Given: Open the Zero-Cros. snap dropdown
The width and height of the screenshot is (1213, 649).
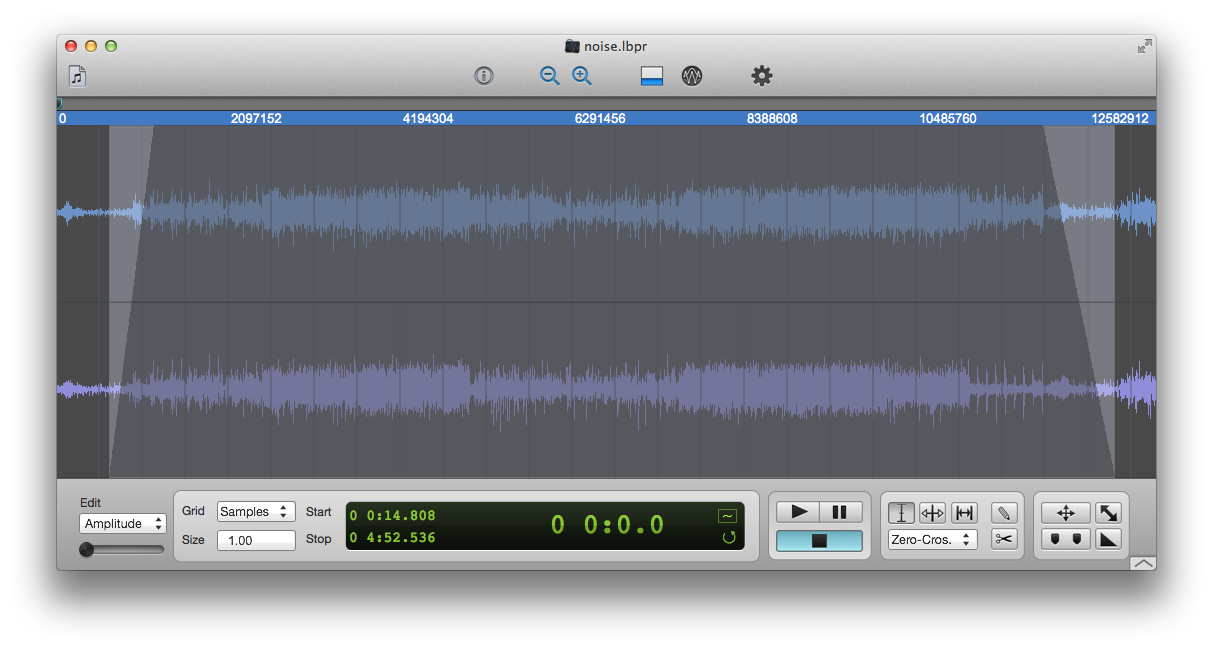Looking at the screenshot, I should point(932,540).
